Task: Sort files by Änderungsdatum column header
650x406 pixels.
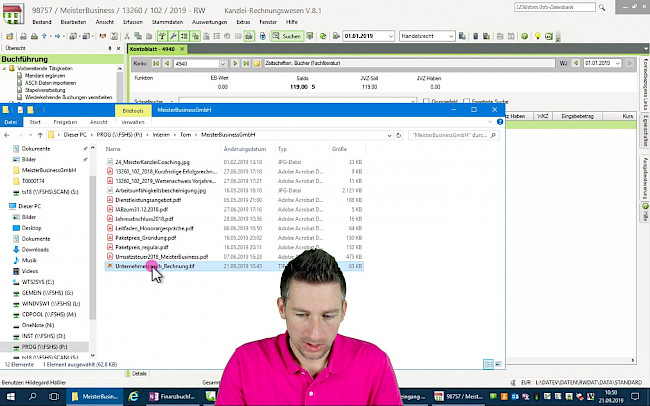Action: [245, 148]
